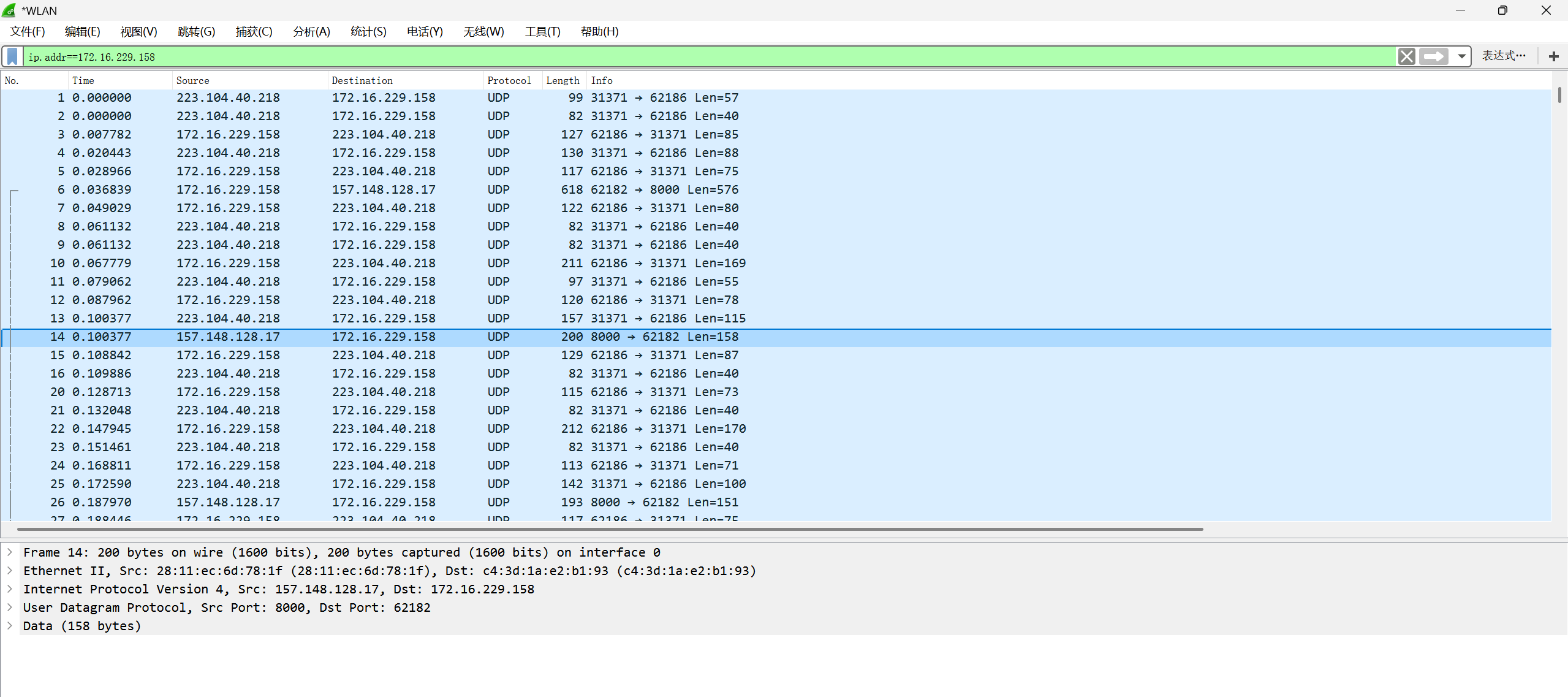The width and height of the screenshot is (1568, 697).
Task: Click the filter bookmark icon
Action: point(12,57)
